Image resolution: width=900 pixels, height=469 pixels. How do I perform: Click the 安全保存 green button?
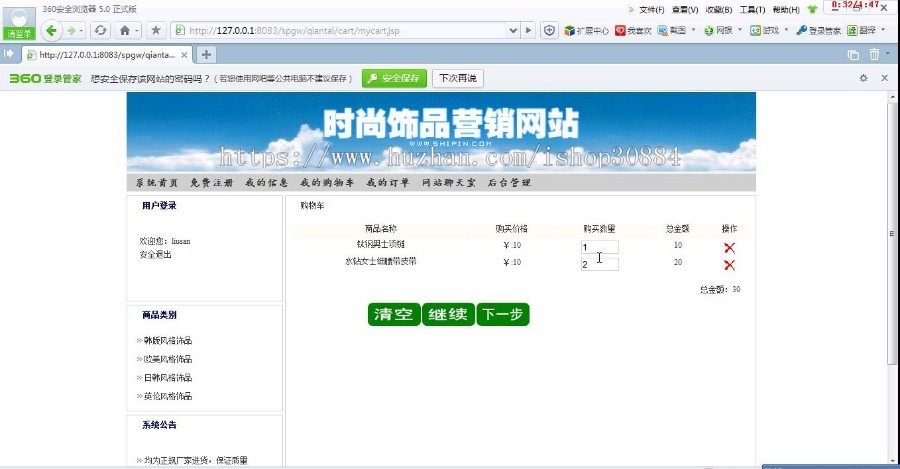[x=394, y=78]
